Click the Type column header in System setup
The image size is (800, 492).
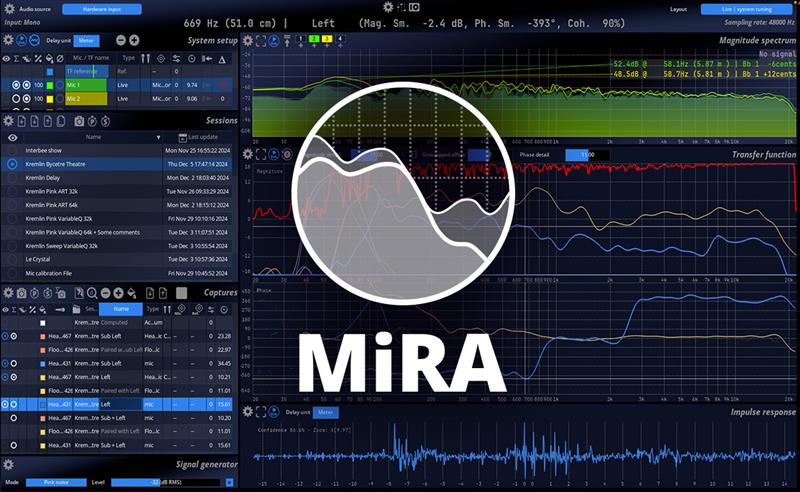tap(129, 58)
